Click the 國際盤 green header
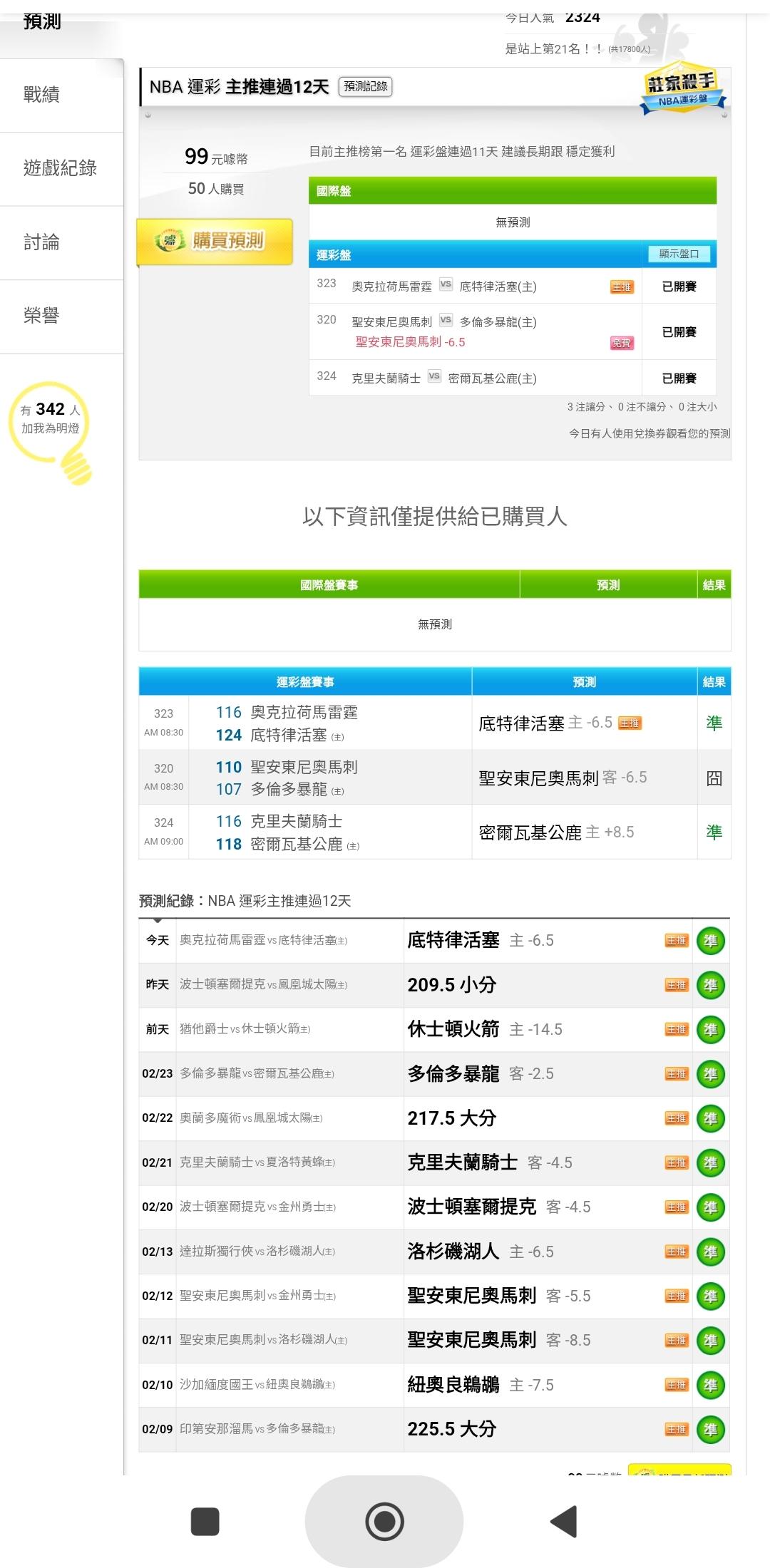The width and height of the screenshot is (770, 1568). (513, 191)
